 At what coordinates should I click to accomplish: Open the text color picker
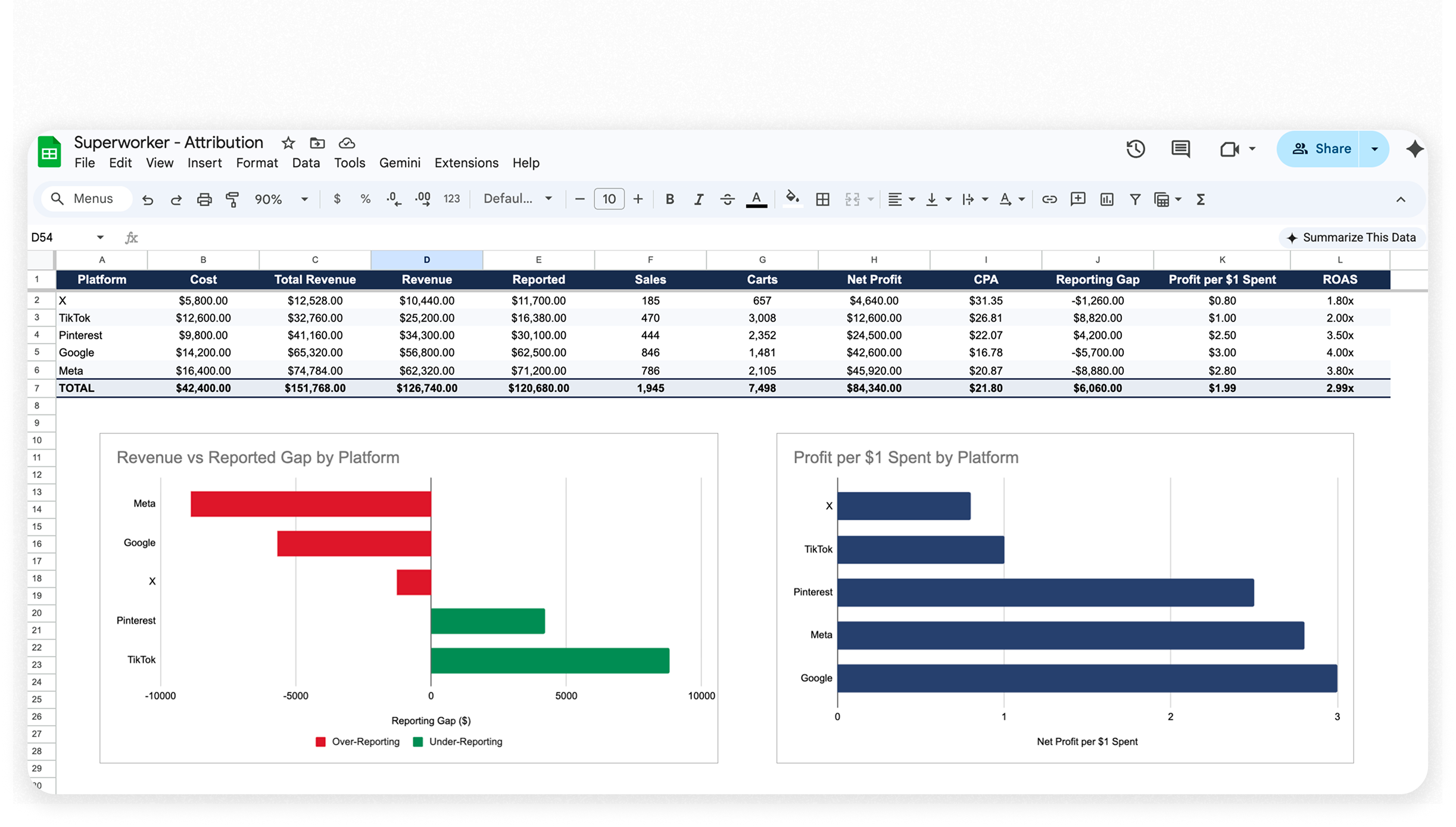[x=756, y=199]
